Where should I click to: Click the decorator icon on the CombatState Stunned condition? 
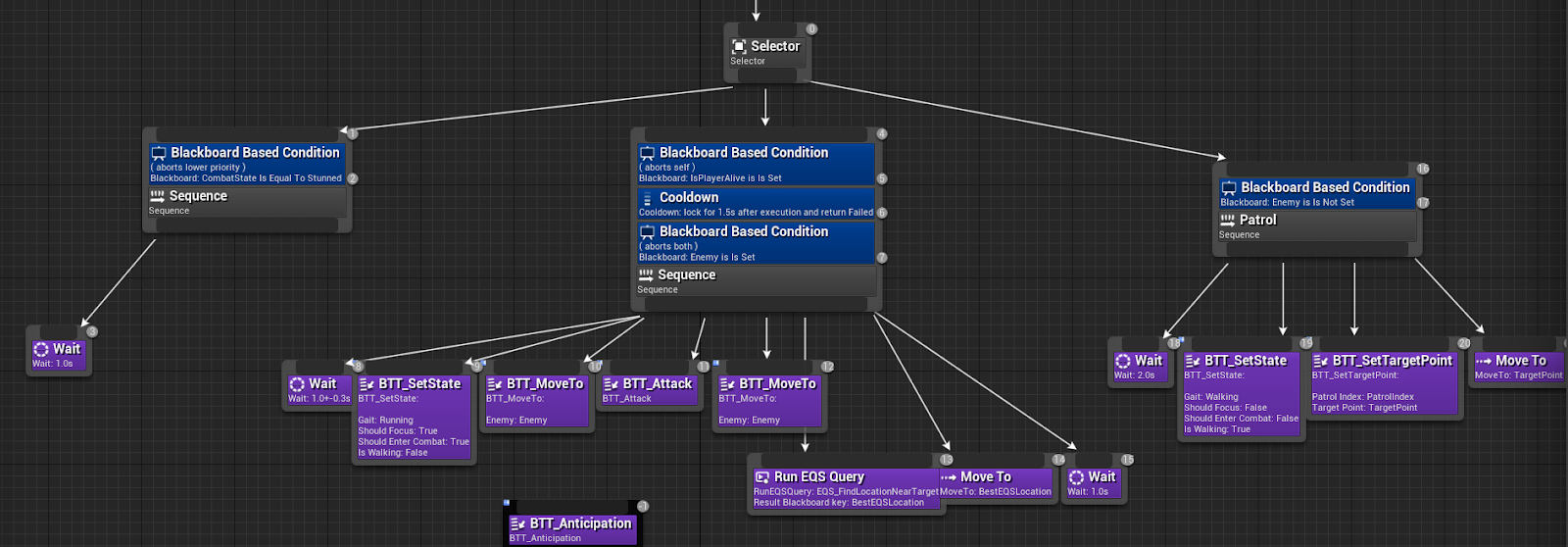point(159,153)
